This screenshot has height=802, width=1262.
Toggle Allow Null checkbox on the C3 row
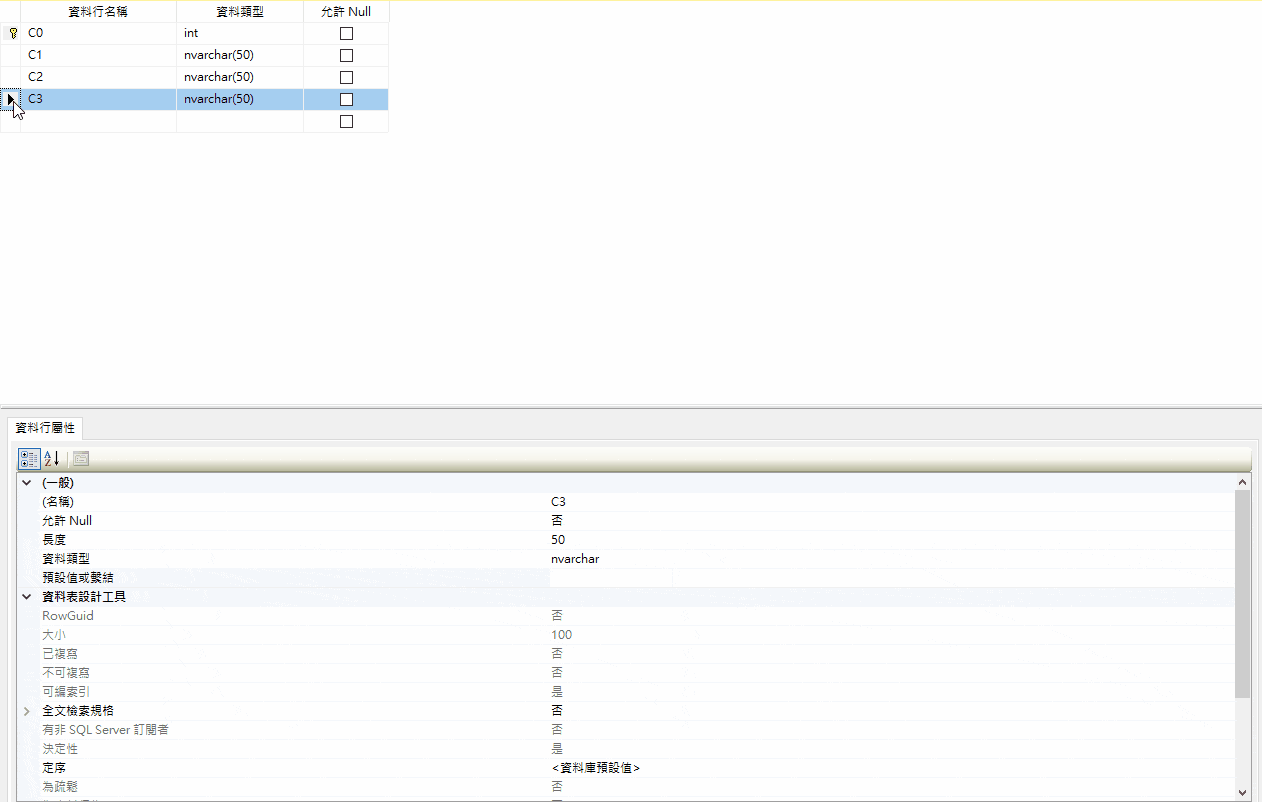pyautogui.click(x=346, y=99)
